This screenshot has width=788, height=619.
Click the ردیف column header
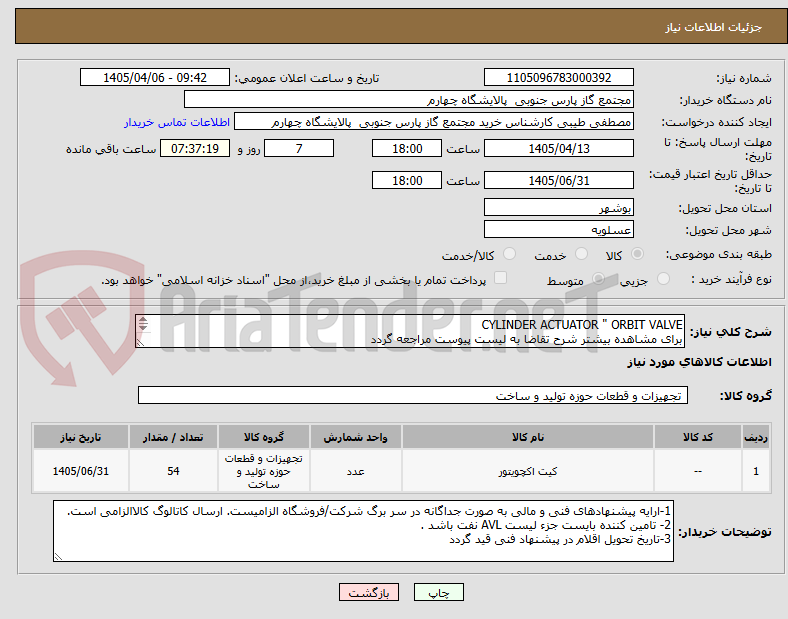click(x=756, y=437)
